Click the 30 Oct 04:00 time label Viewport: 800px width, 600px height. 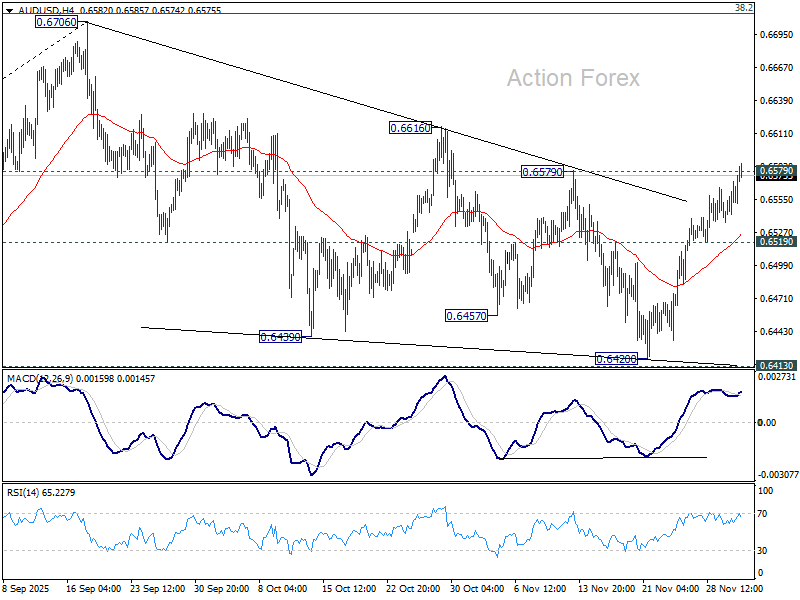click(477, 588)
